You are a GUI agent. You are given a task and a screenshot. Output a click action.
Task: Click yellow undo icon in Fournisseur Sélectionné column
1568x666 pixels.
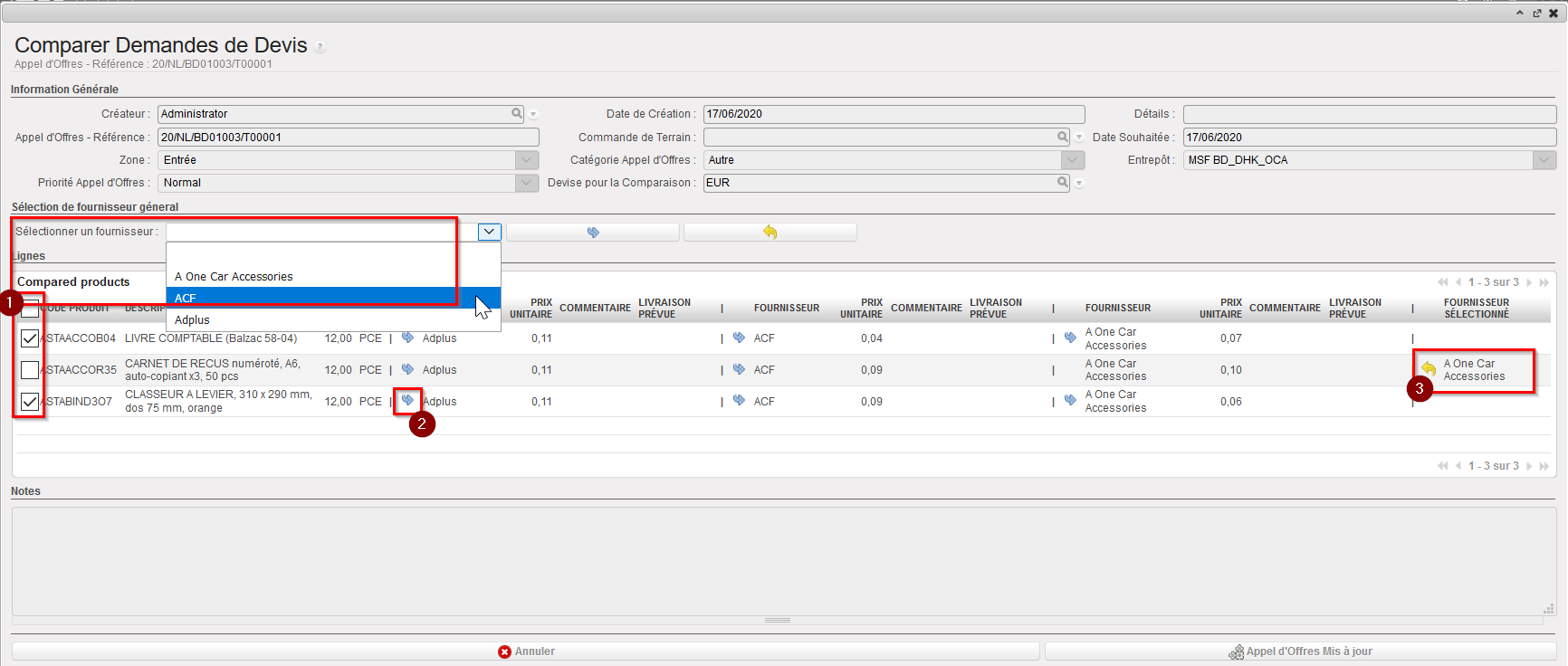click(x=1429, y=369)
